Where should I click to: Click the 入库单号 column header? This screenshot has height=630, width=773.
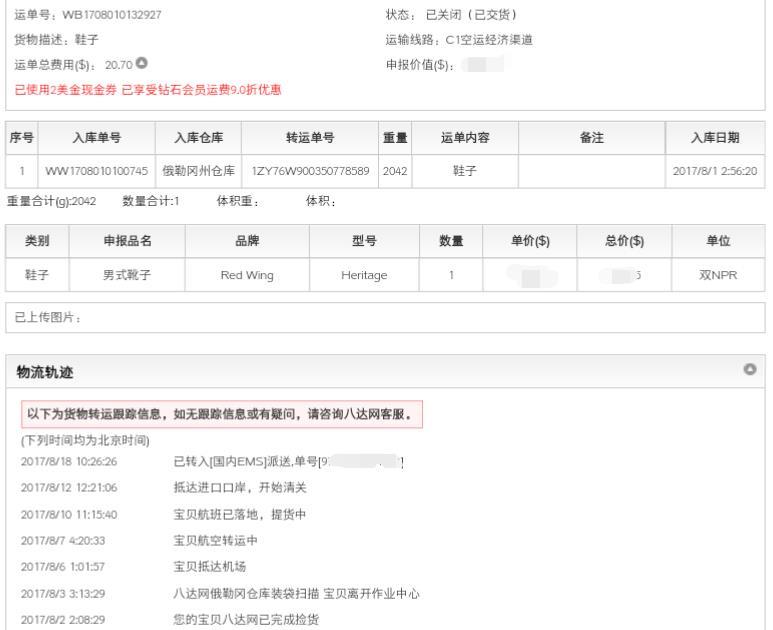96,138
